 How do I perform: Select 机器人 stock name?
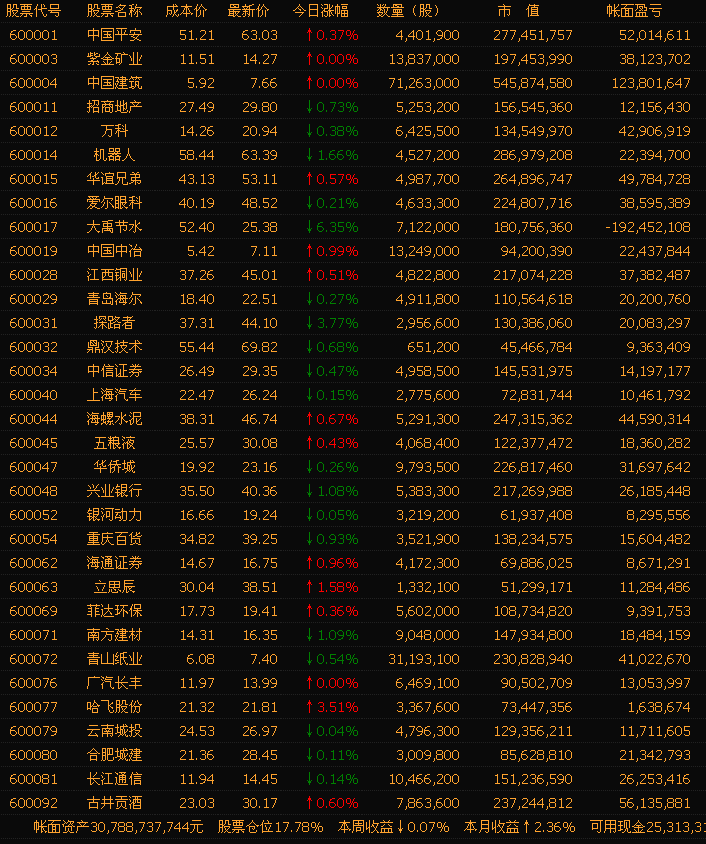pos(115,155)
